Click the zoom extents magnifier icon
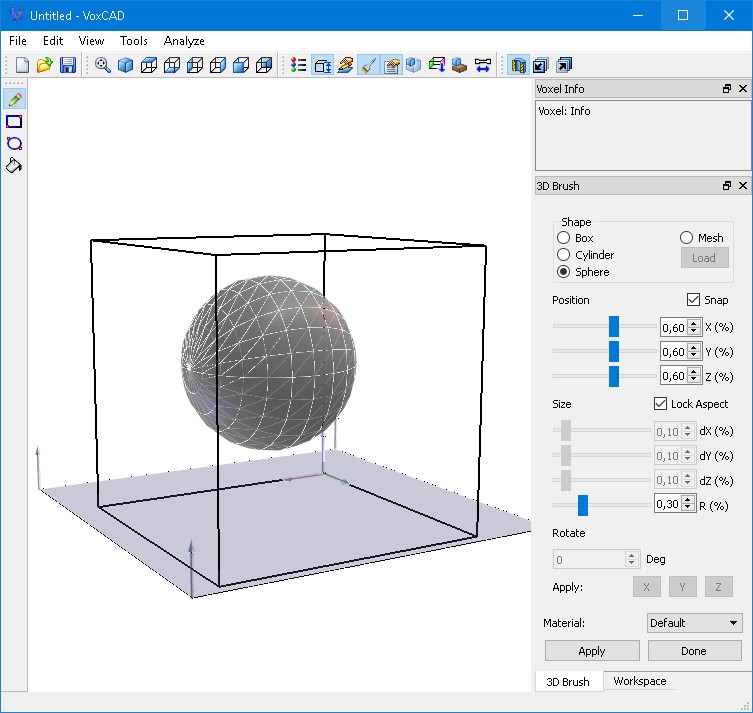753x713 pixels. click(x=102, y=65)
